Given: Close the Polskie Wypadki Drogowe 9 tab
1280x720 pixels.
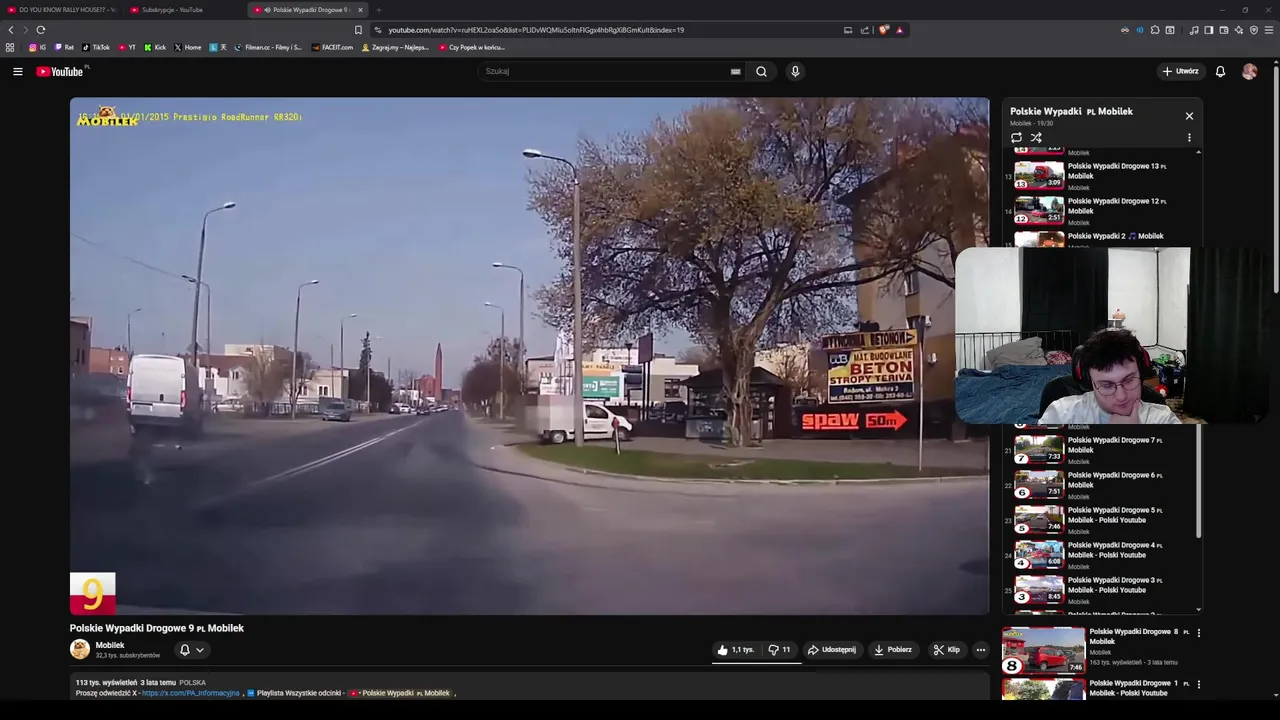Looking at the screenshot, I should tap(360, 10).
